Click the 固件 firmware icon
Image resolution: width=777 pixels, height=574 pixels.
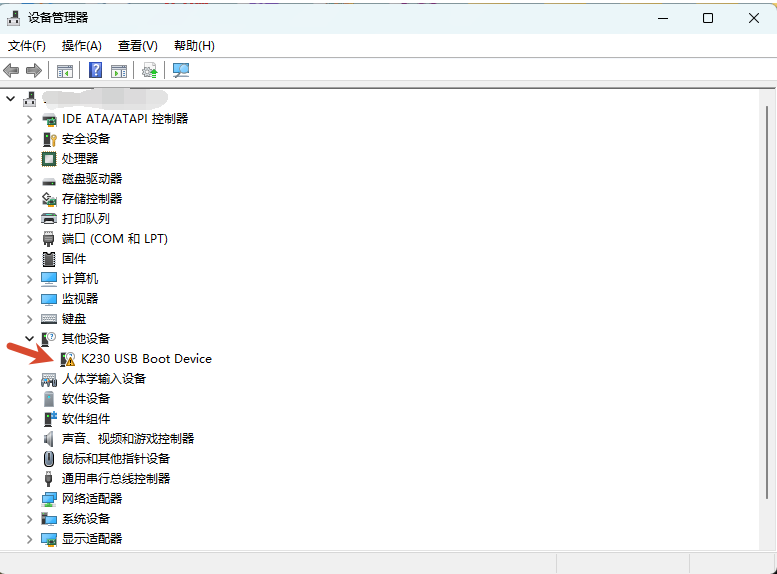click(49, 259)
